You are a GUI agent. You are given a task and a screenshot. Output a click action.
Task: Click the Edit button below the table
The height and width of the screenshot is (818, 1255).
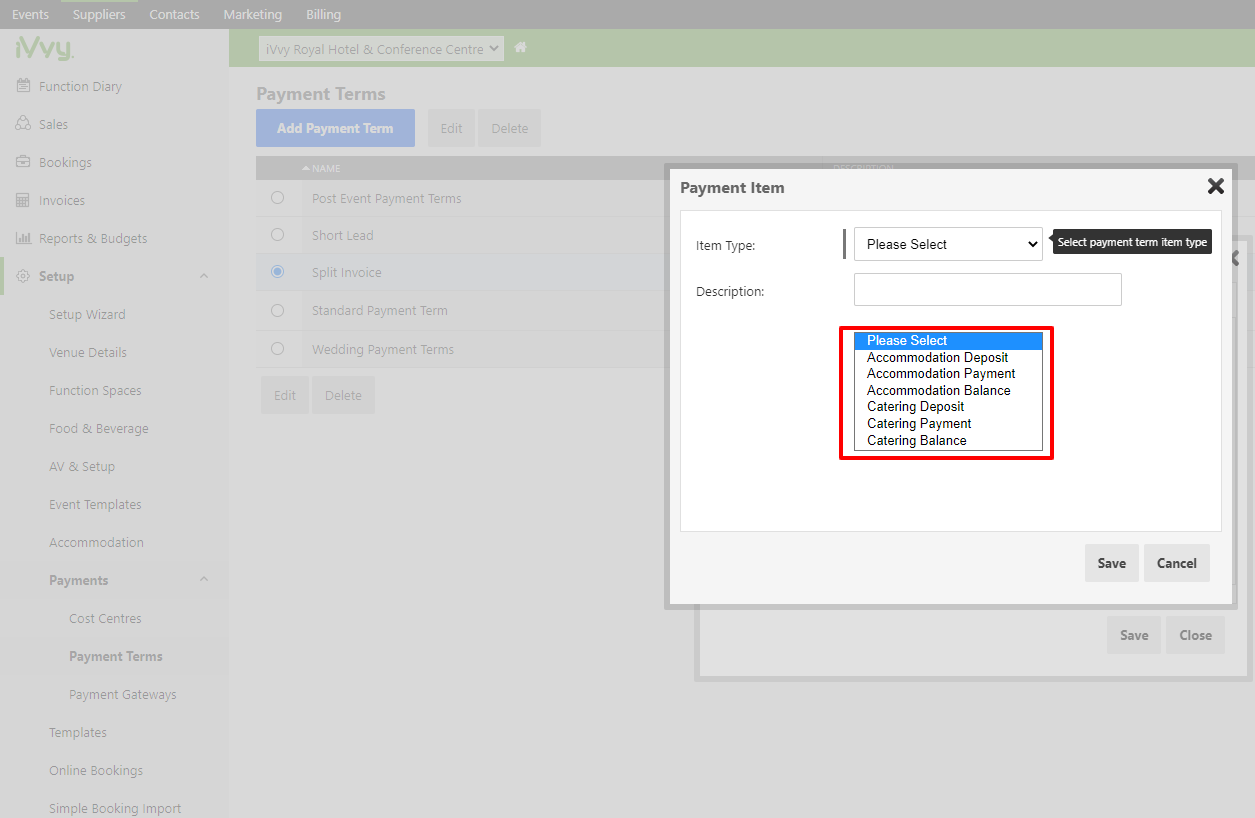[x=285, y=395]
